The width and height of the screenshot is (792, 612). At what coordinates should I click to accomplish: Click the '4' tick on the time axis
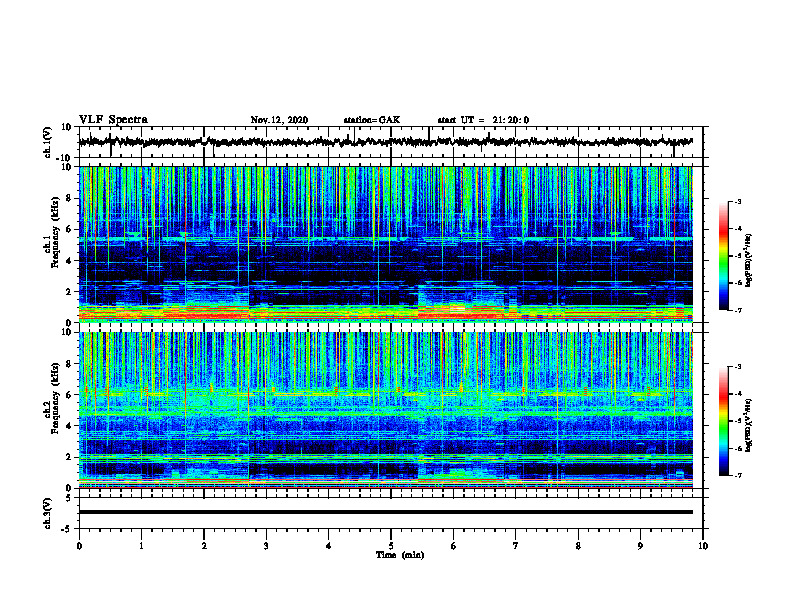(x=329, y=546)
